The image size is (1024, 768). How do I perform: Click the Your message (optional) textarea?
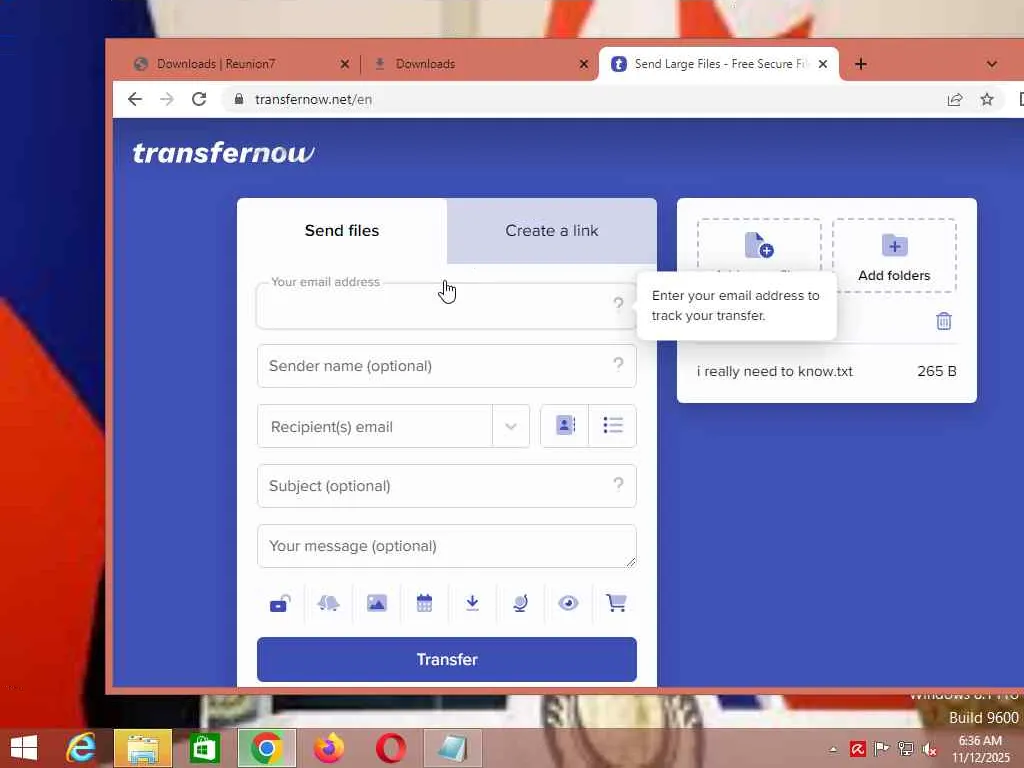click(x=447, y=546)
